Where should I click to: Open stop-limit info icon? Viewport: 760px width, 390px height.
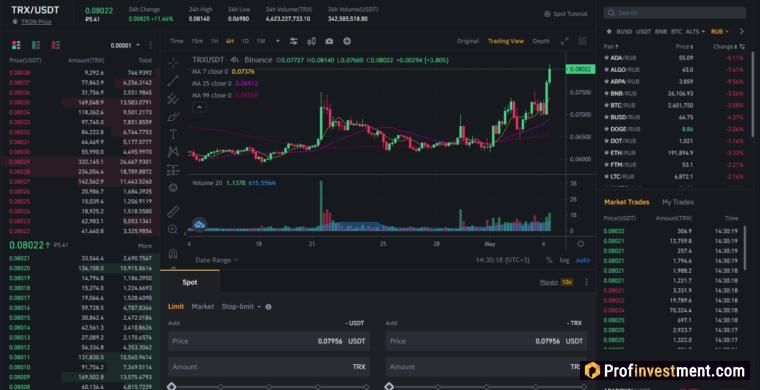269,307
